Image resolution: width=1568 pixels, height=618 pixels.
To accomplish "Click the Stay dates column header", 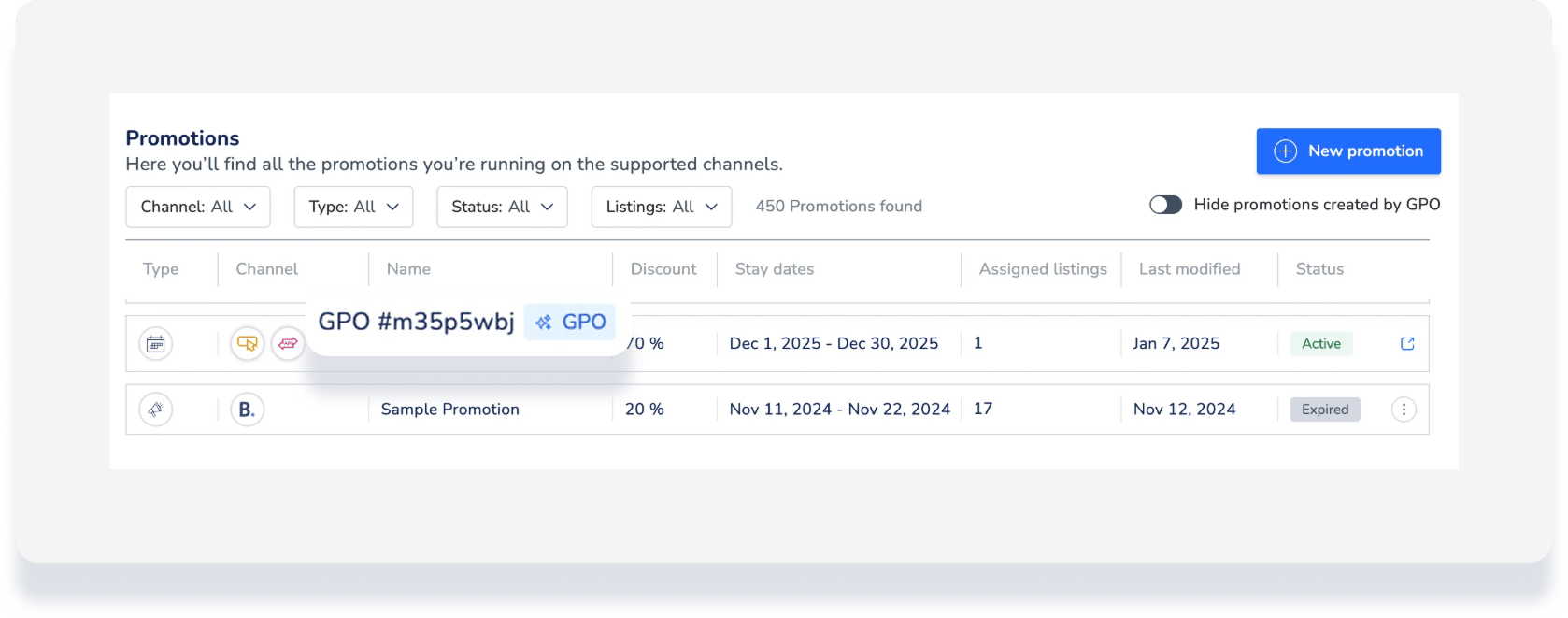I will point(774,269).
